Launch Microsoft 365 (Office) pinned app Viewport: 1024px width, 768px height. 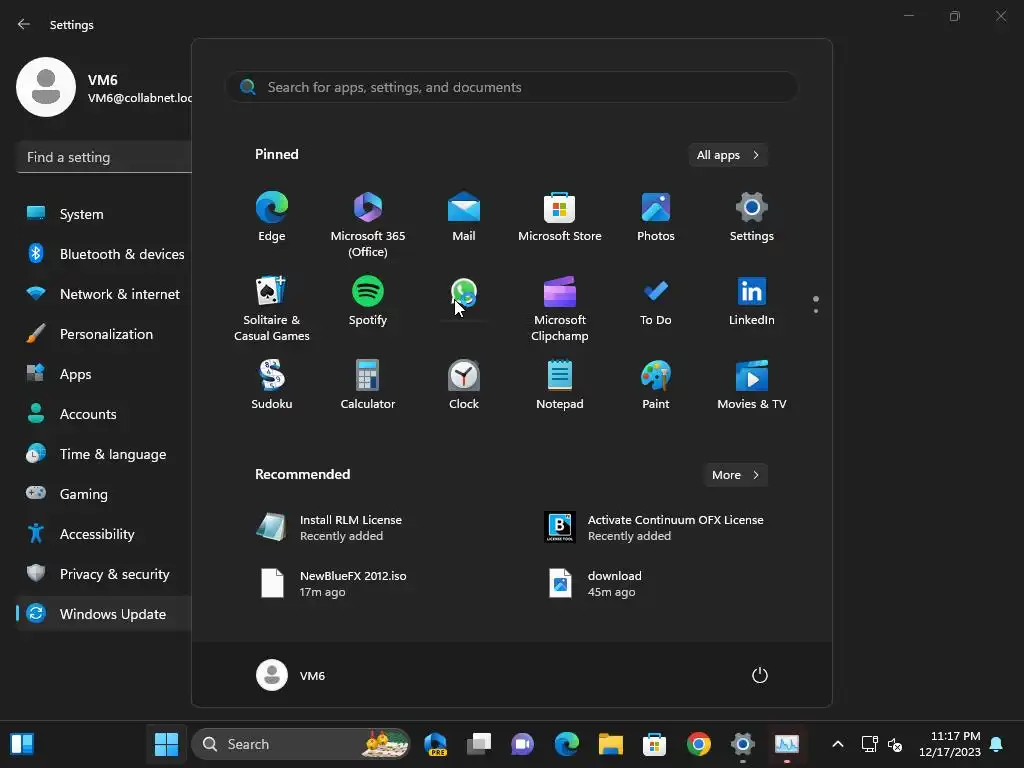pos(368,224)
